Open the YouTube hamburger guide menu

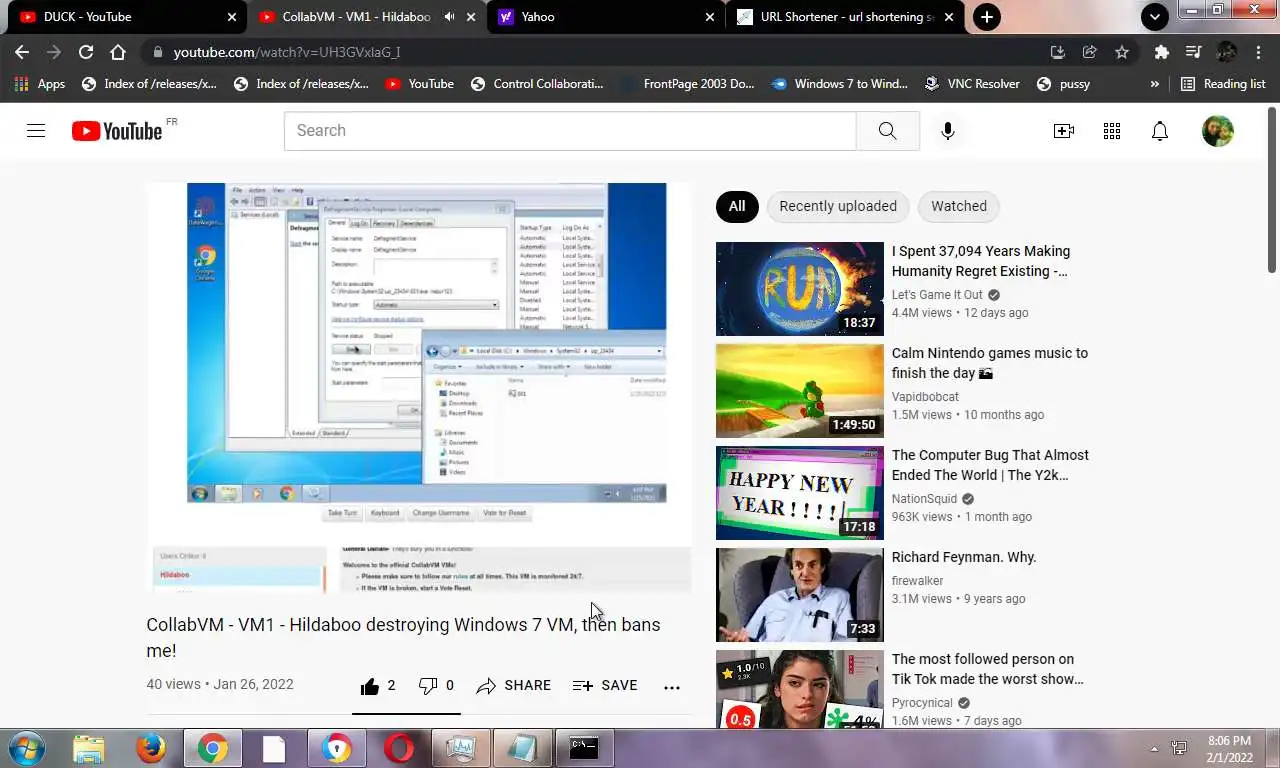(36, 131)
